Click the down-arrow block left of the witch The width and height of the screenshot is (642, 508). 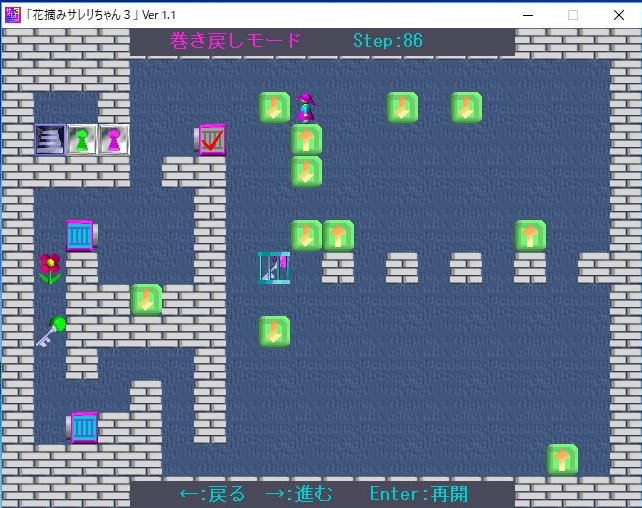[x=274, y=107]
